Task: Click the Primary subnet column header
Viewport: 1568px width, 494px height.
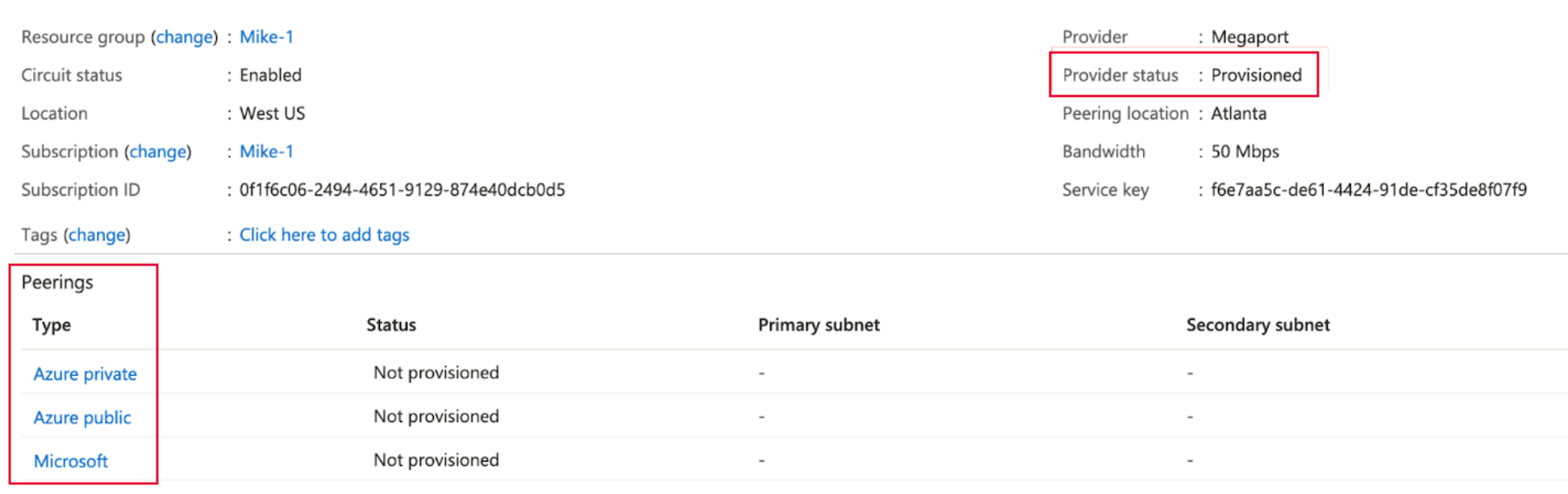Action: (818, 324)
